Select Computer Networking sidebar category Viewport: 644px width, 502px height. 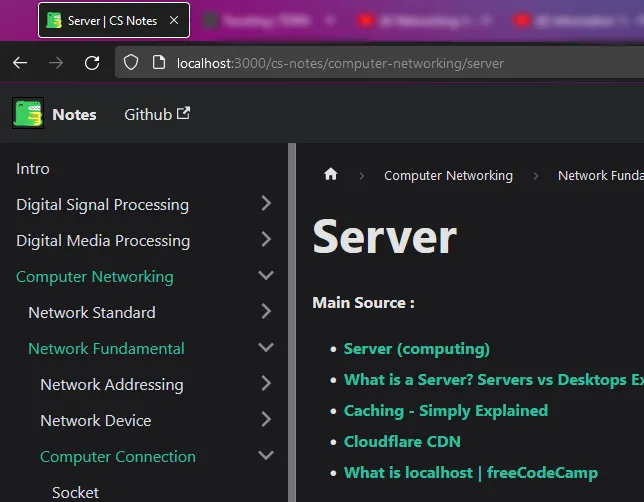pos(95,277)
